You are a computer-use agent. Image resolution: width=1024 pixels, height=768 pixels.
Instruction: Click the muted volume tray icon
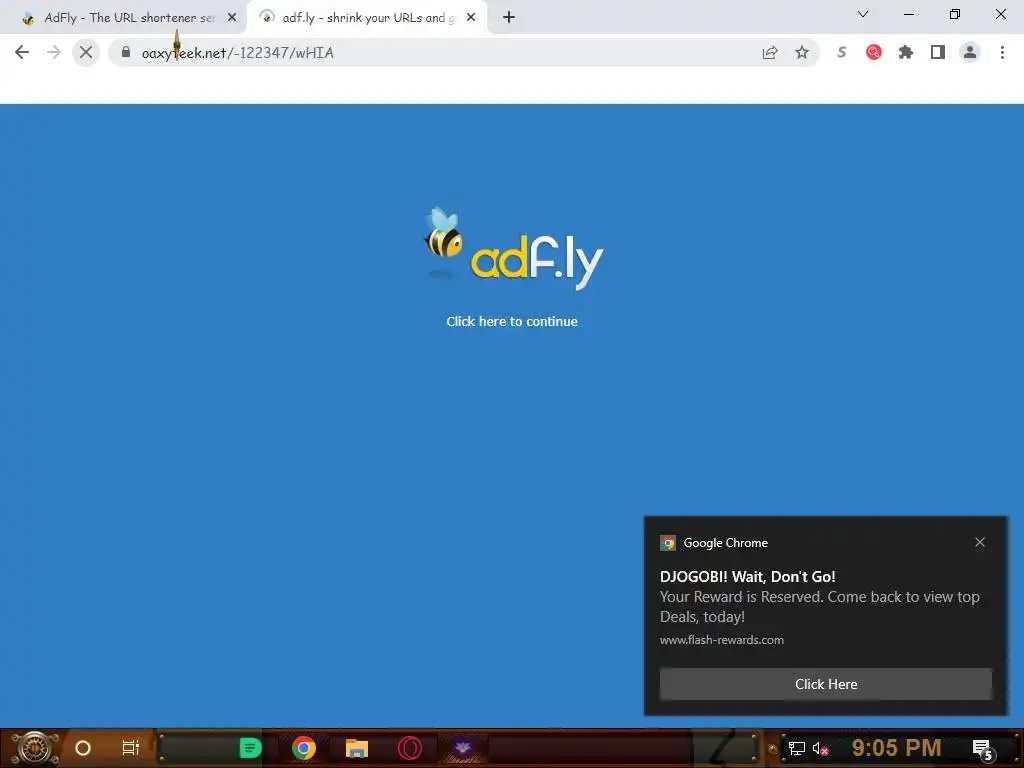pyautogui.click(x=820, y=748)
